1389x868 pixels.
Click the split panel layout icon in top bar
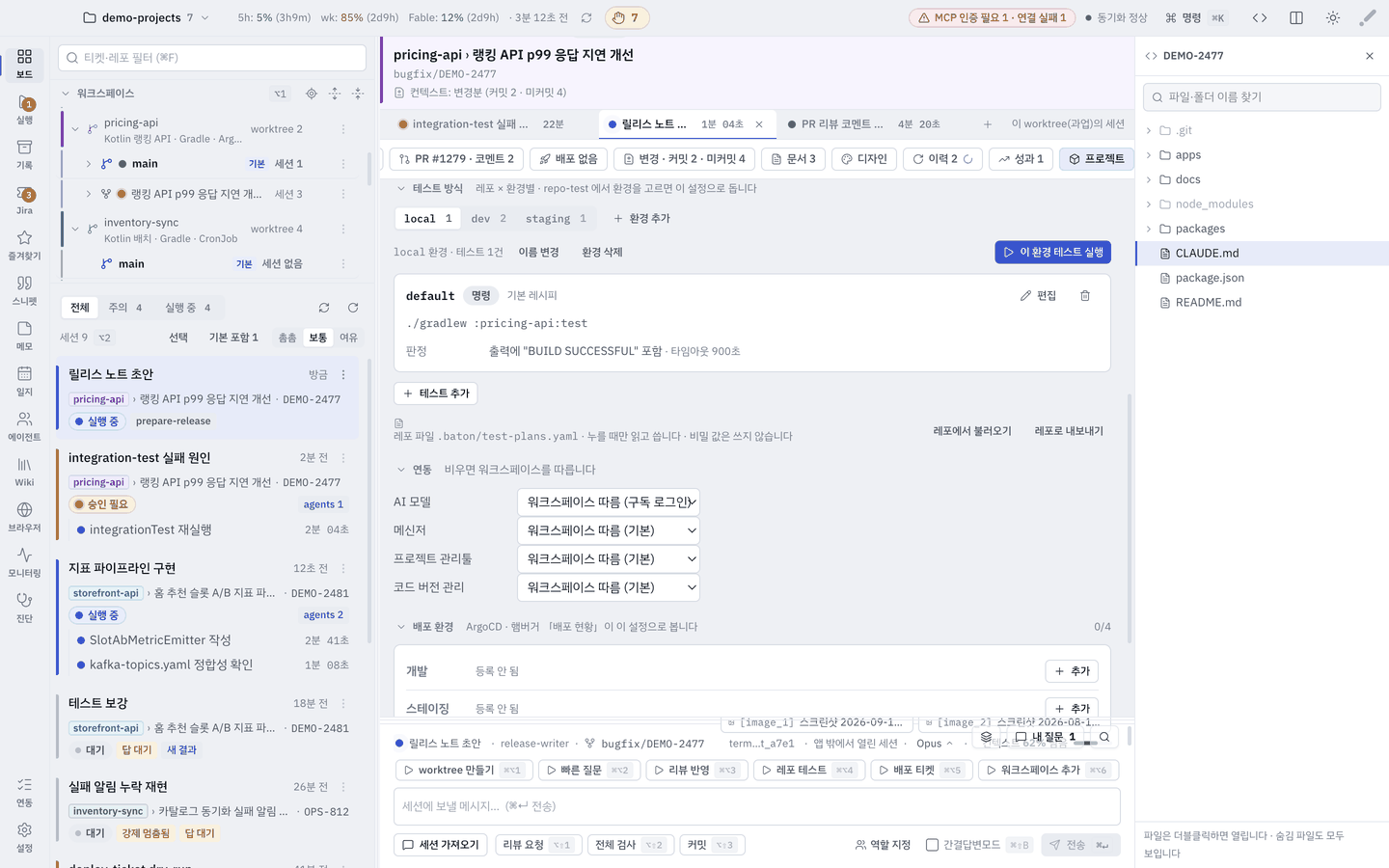tap(1296, 17)
